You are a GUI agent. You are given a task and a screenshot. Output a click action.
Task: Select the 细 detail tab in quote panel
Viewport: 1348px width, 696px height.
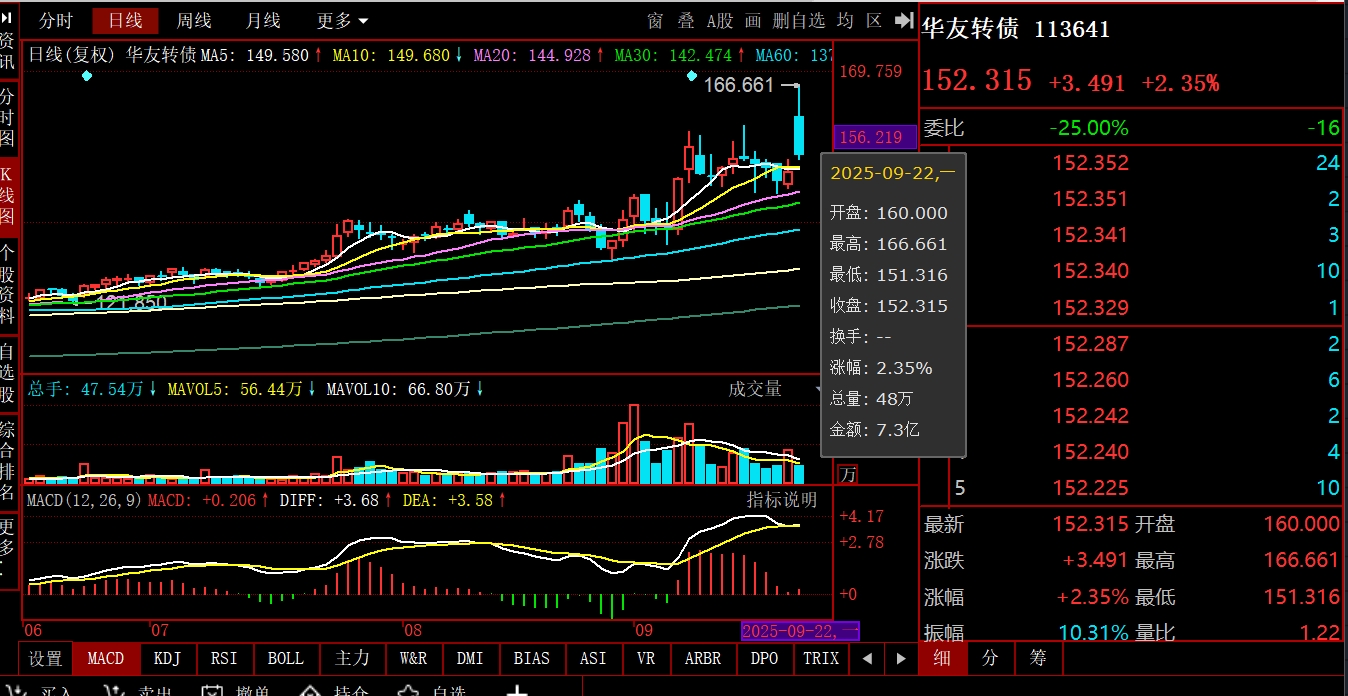pyautogui.click(x=942, y=658)
